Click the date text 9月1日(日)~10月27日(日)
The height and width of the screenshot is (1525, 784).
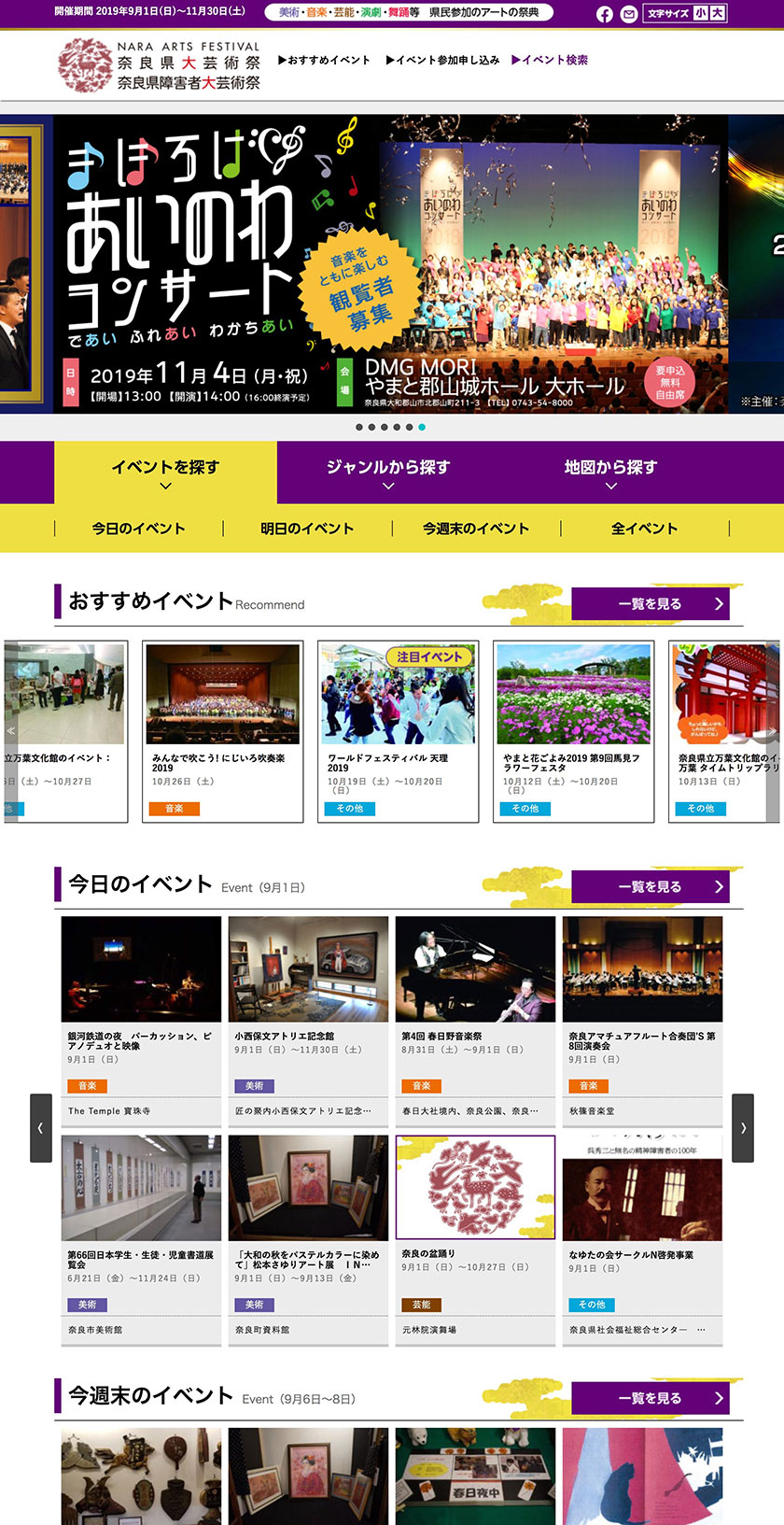pyautogui.click(x=466, y=1267)
